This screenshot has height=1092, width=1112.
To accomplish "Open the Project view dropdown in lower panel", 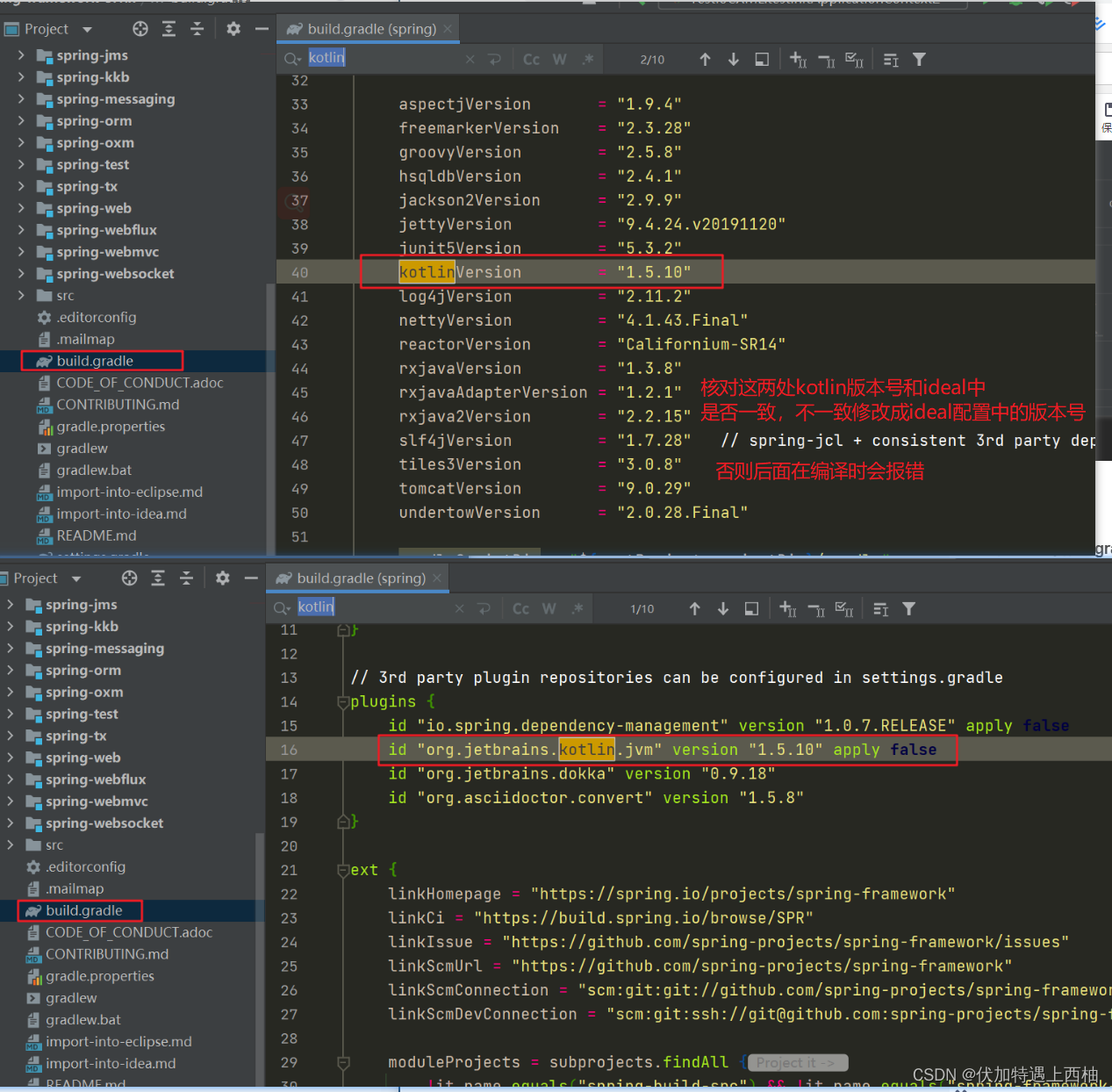I will click(76, 578).
